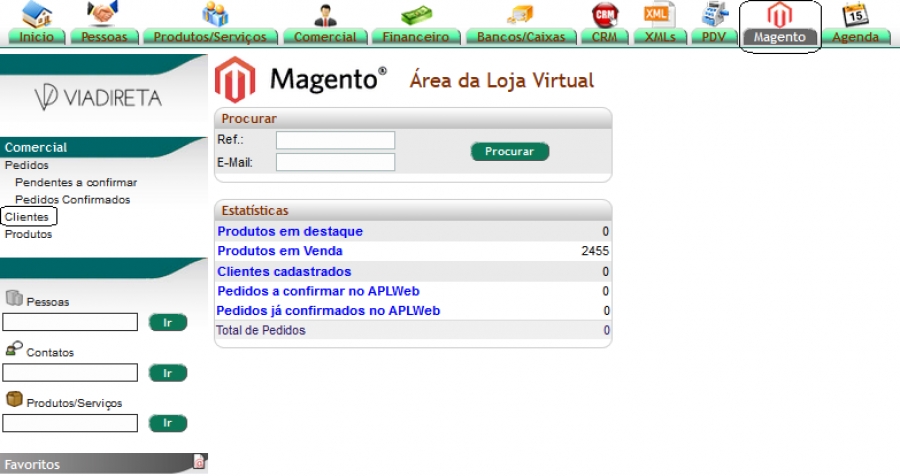Click the Ir button next to Produtos/Serviços
The image size is (900, 476).
click(x=168, y=423)
